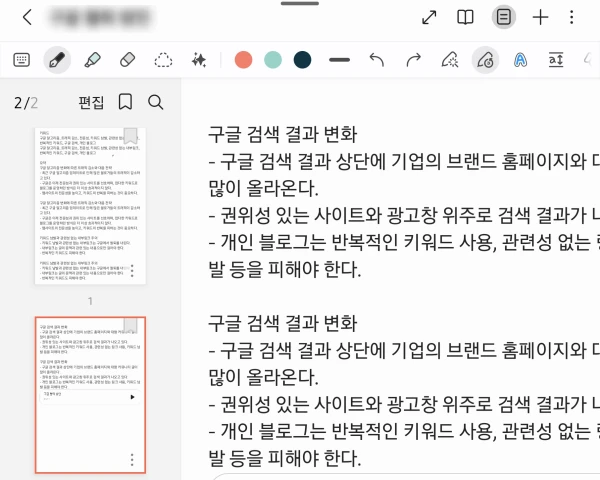This screenshot has height=480, width=600.
Task: Toggle the highlighted pen with clock icon
Action: coord(485,60)
